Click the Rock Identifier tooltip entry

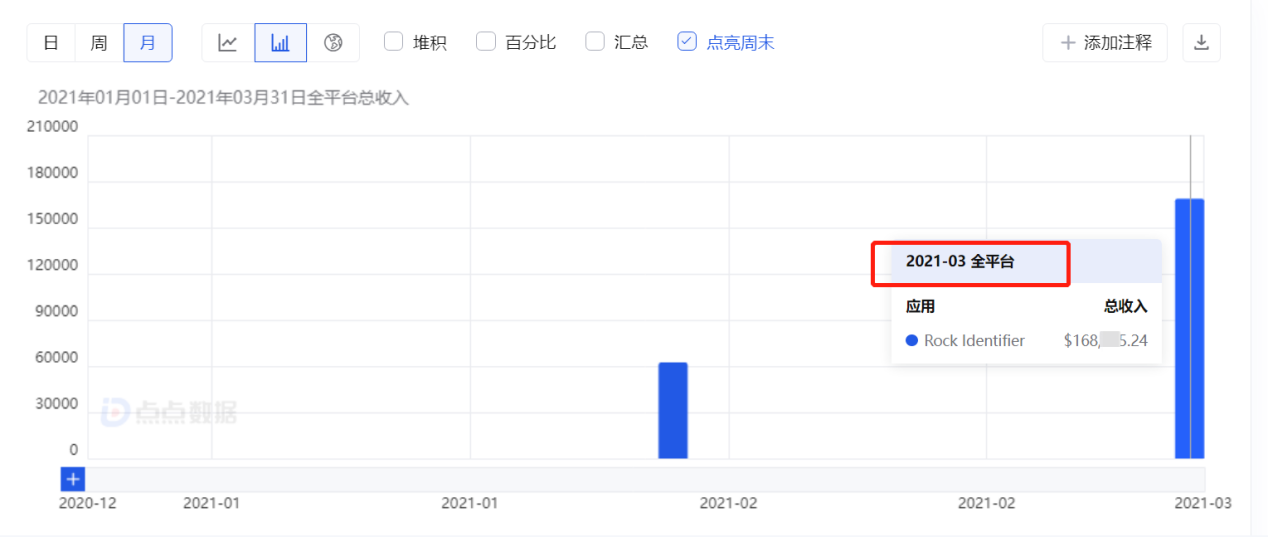point(974,341)
